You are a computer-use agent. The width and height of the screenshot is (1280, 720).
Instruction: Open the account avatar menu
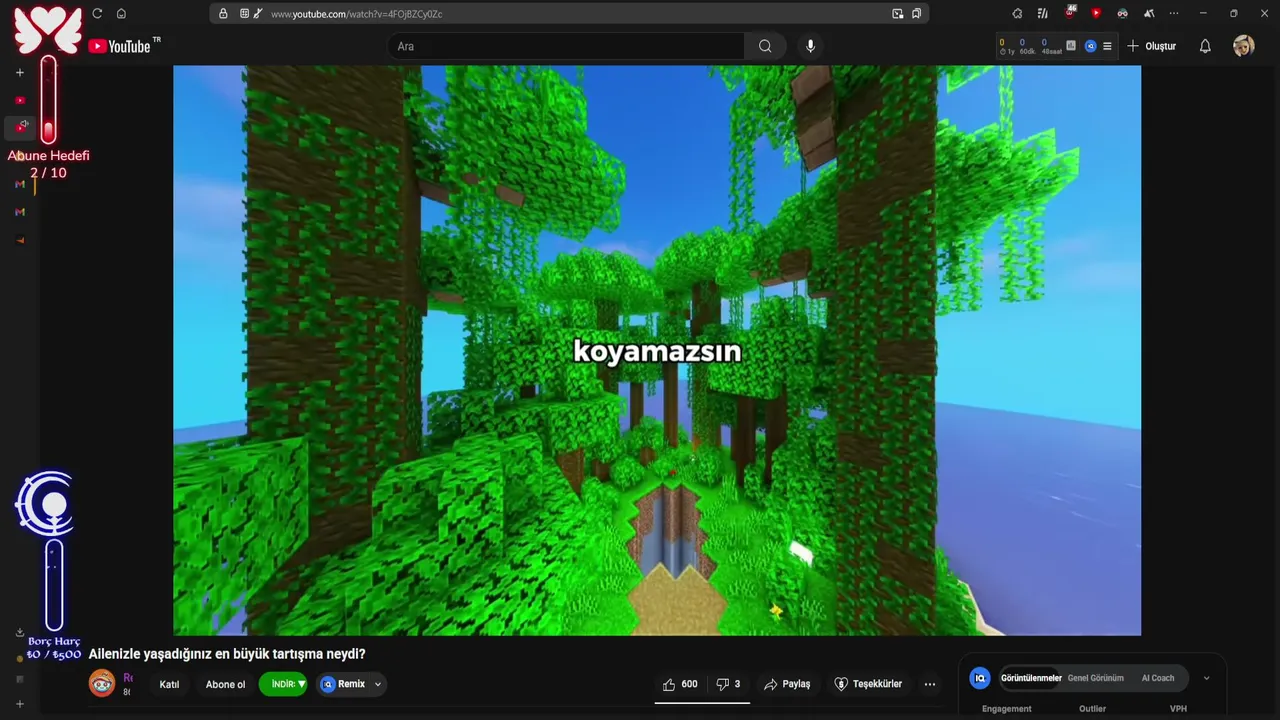point(1243,46)
